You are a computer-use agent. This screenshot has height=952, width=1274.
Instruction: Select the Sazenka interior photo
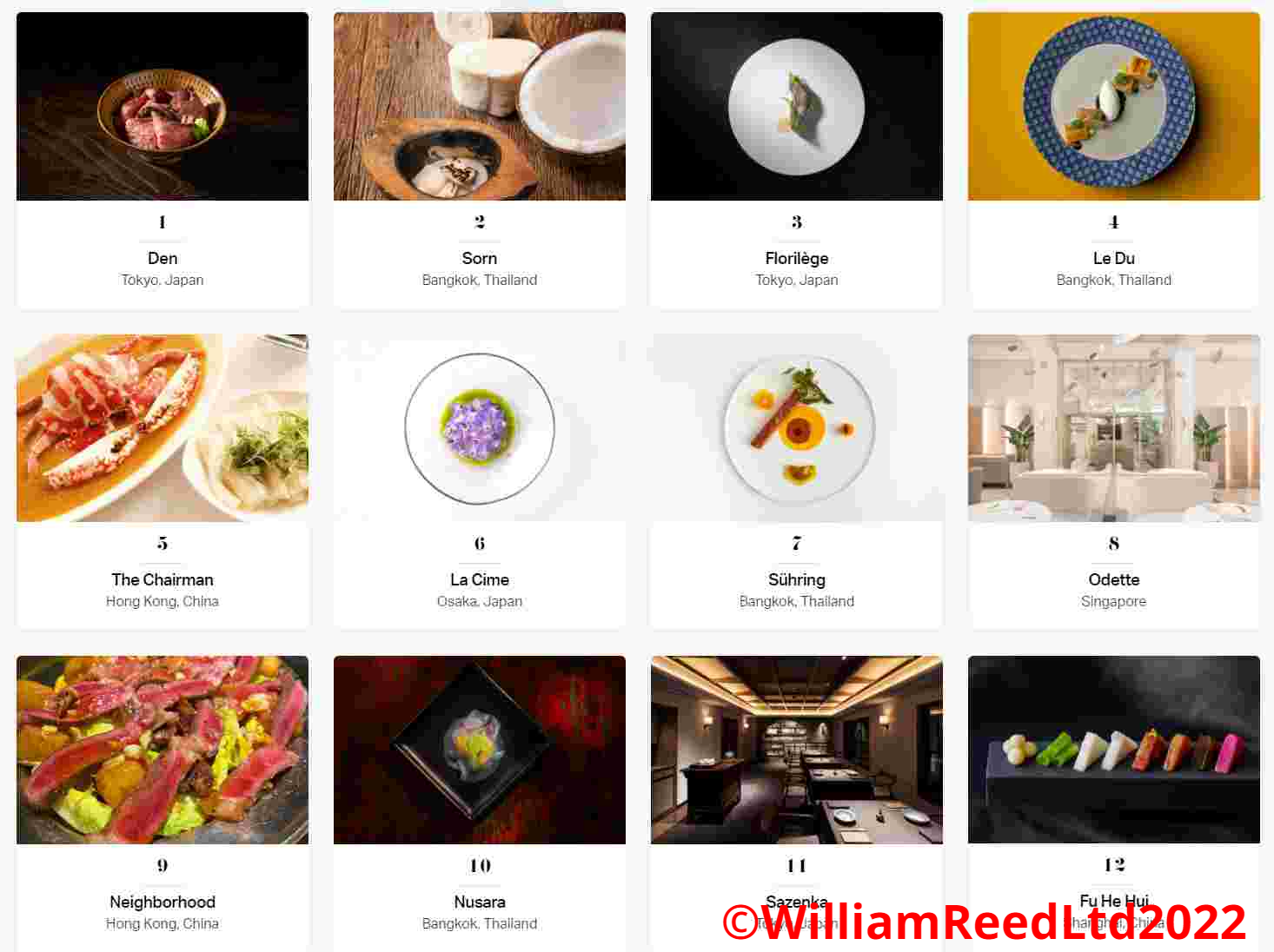[x=797, y=750]
